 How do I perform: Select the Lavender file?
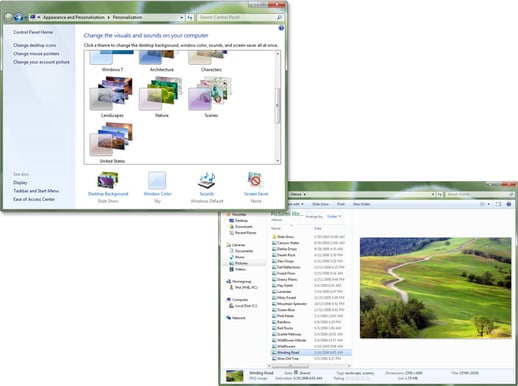pos(282,292)
